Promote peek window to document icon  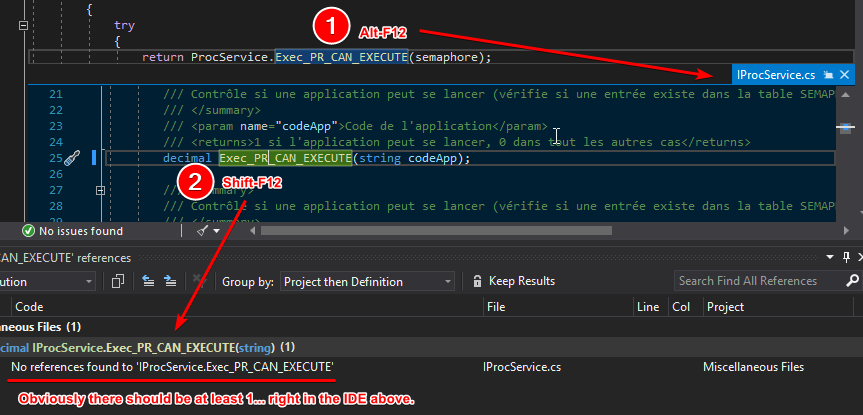coord(828,74)
